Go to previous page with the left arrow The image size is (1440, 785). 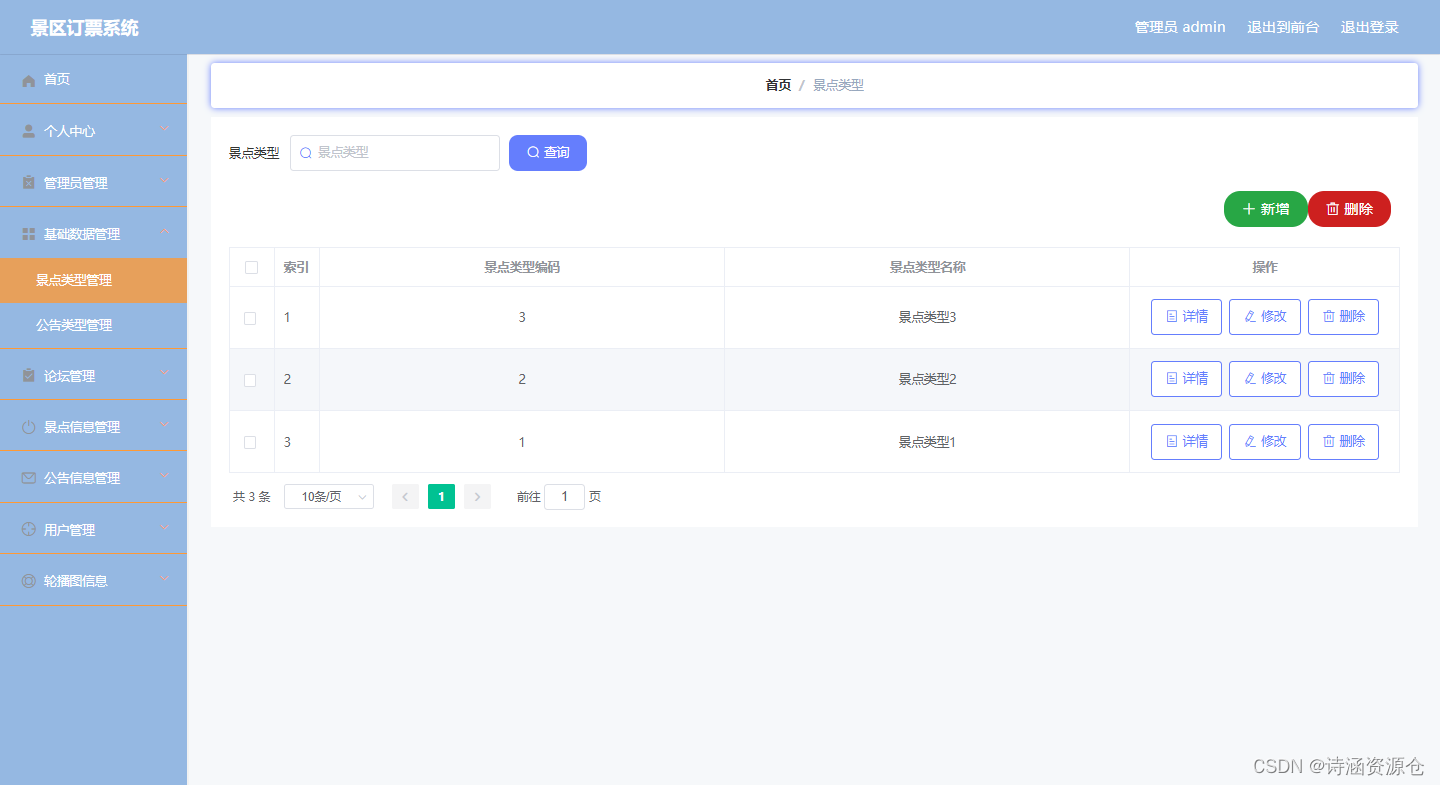click(405, 497)
